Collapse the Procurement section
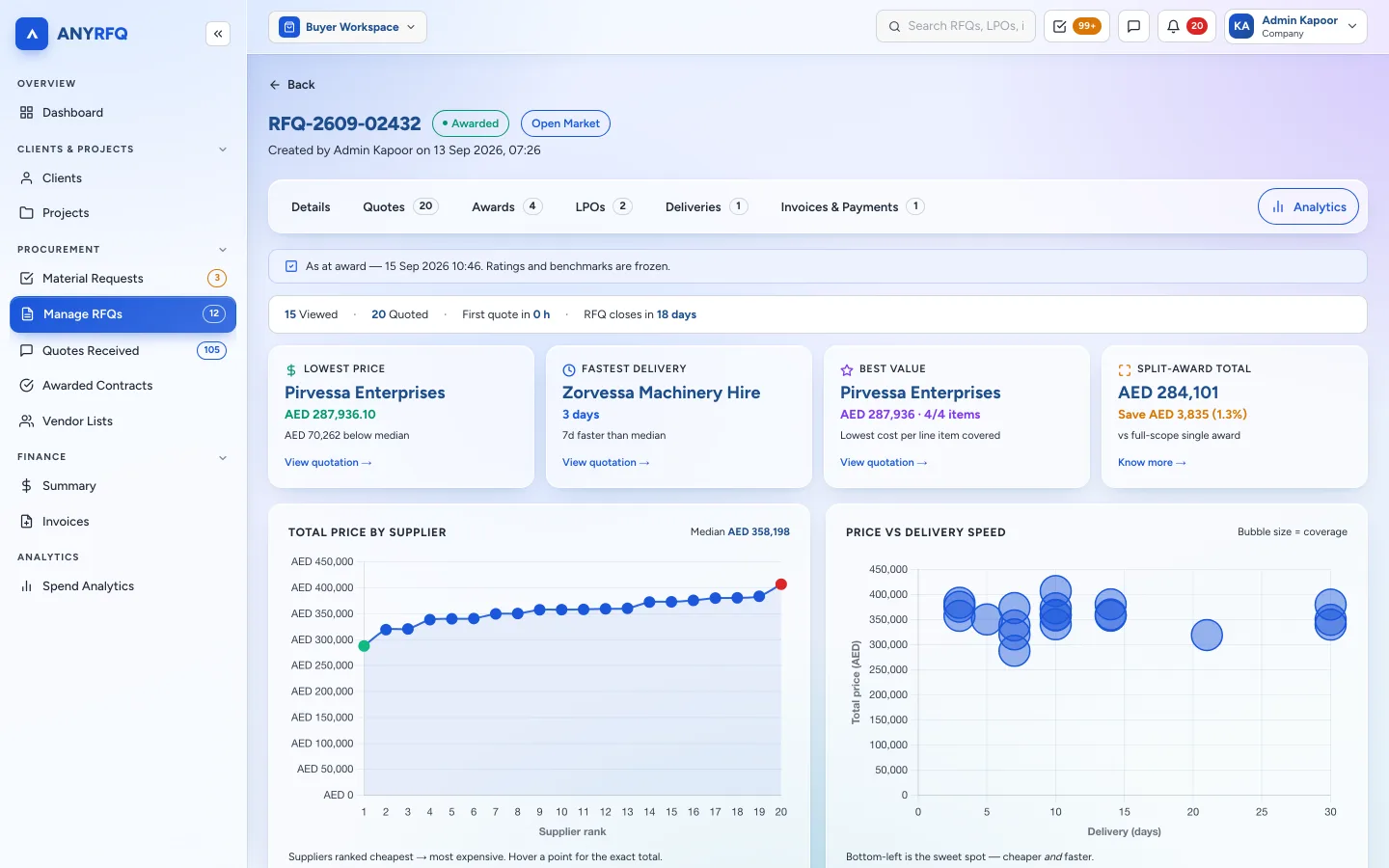Screen dimensions: 1389x868 pyautogui.click(x=223, y=250)
